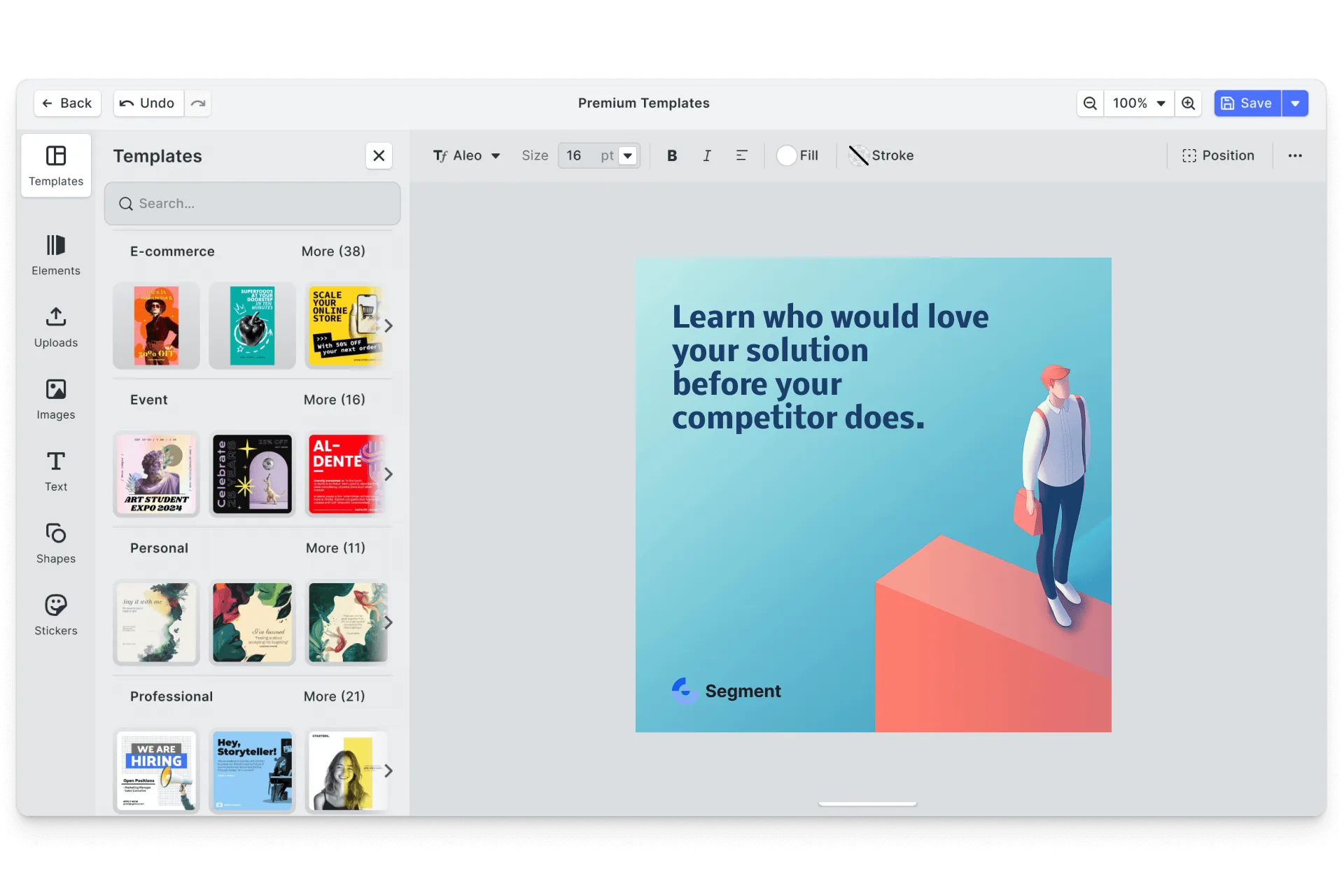The image size is (1344, 896).
Task: Select the We Are Hiring template
Action: pos(156,771)
